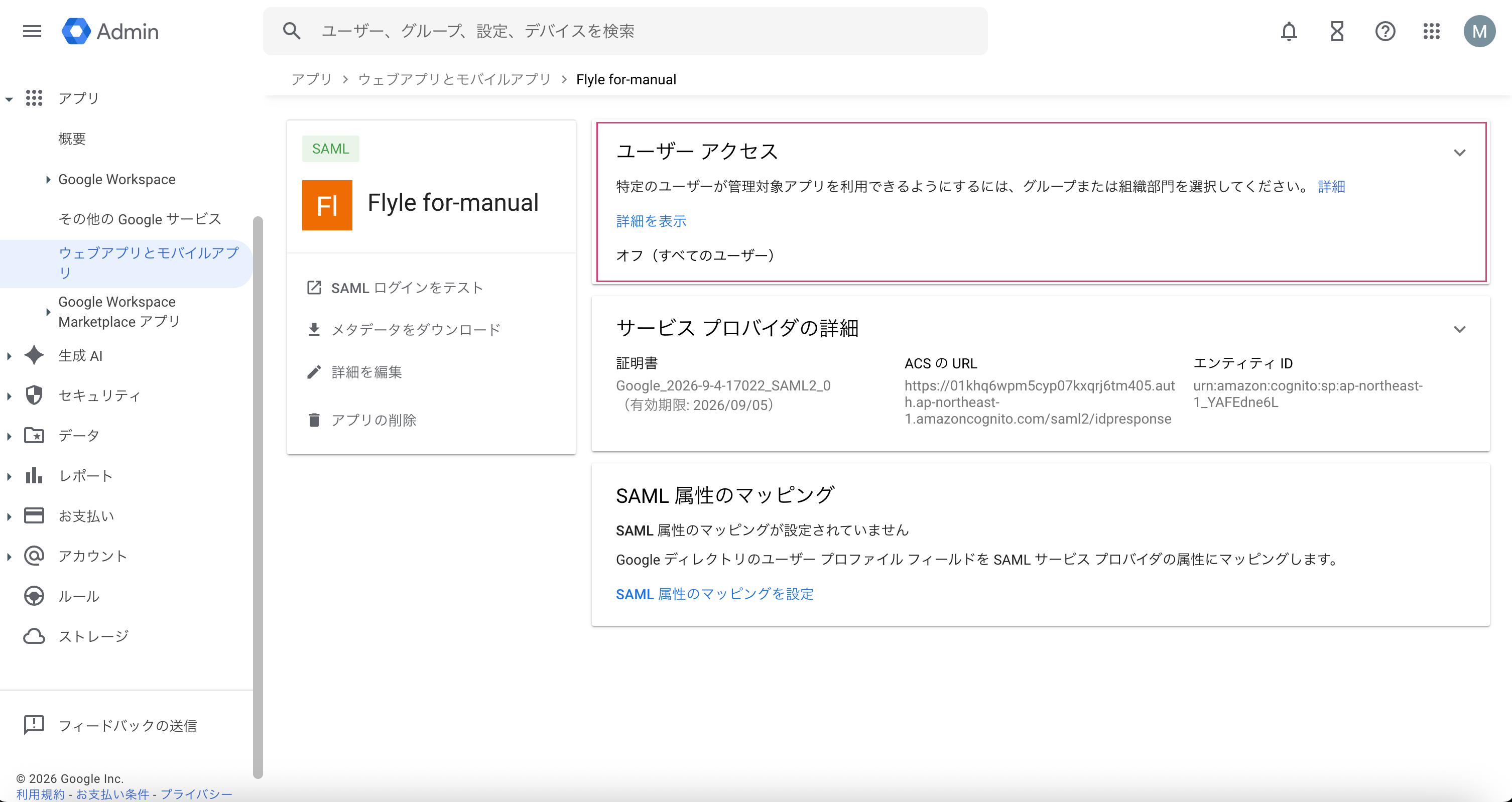Expand Service Provider details chevron

click(1459, 329)
